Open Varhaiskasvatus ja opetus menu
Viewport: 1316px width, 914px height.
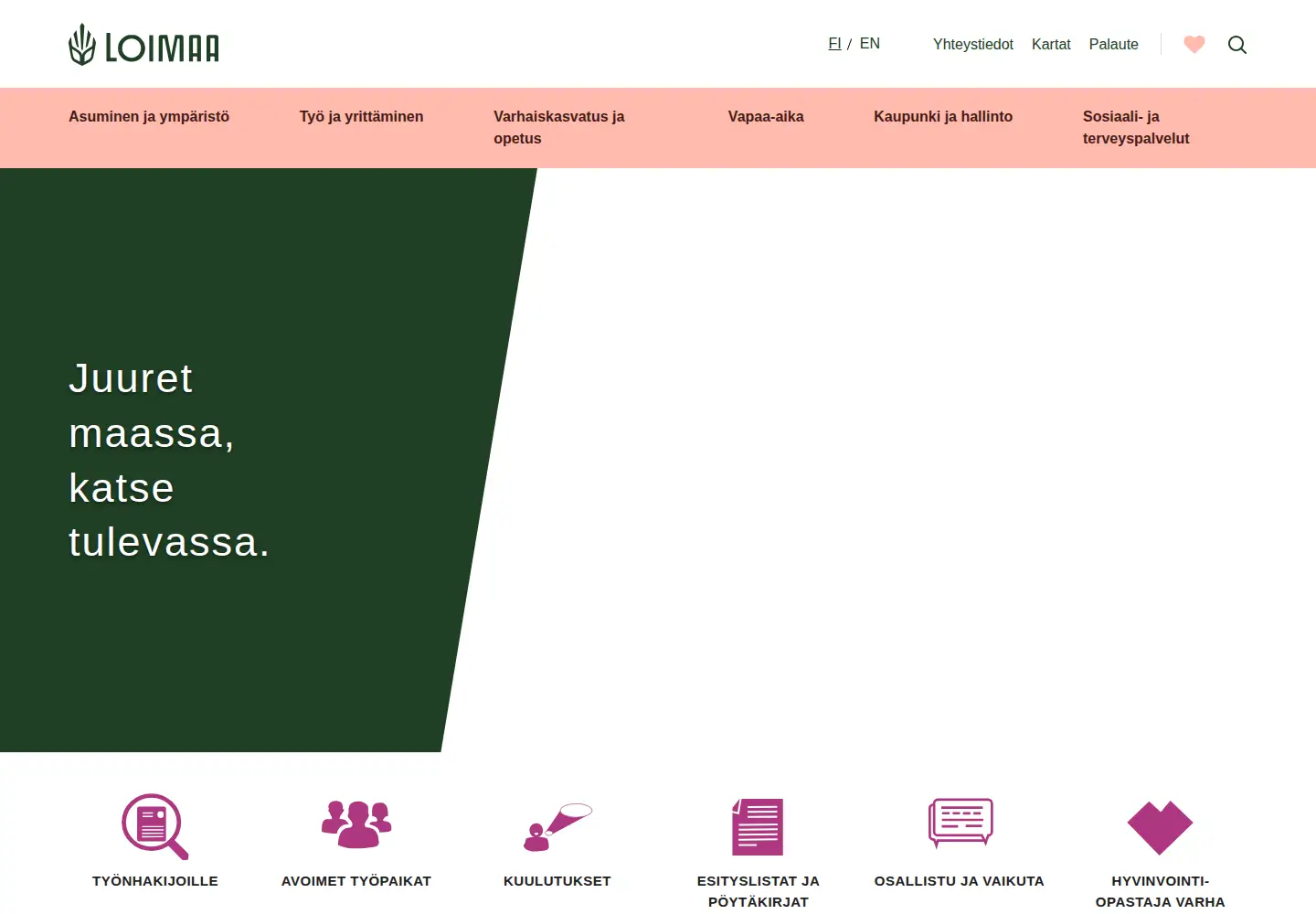[x=559, y=128]
